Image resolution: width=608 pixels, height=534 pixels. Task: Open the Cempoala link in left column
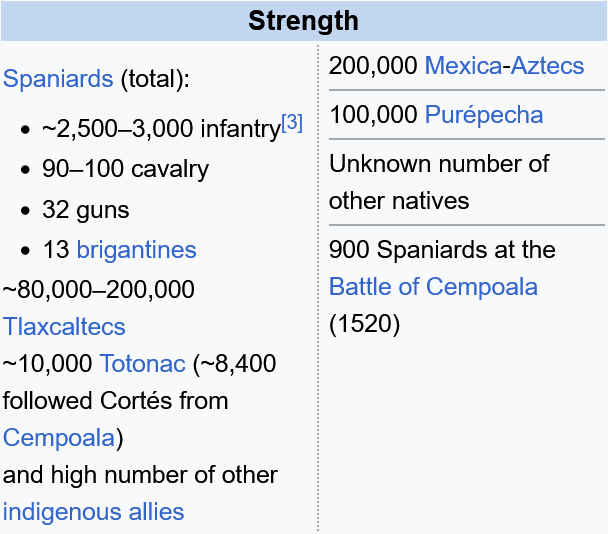point(59,438)
